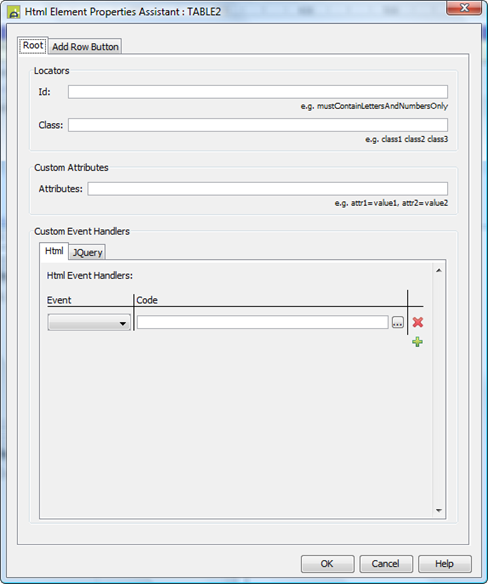
Task: Switch to the JQuery event handlers tab
Action: pyautogui.click(x=87, y=253)
